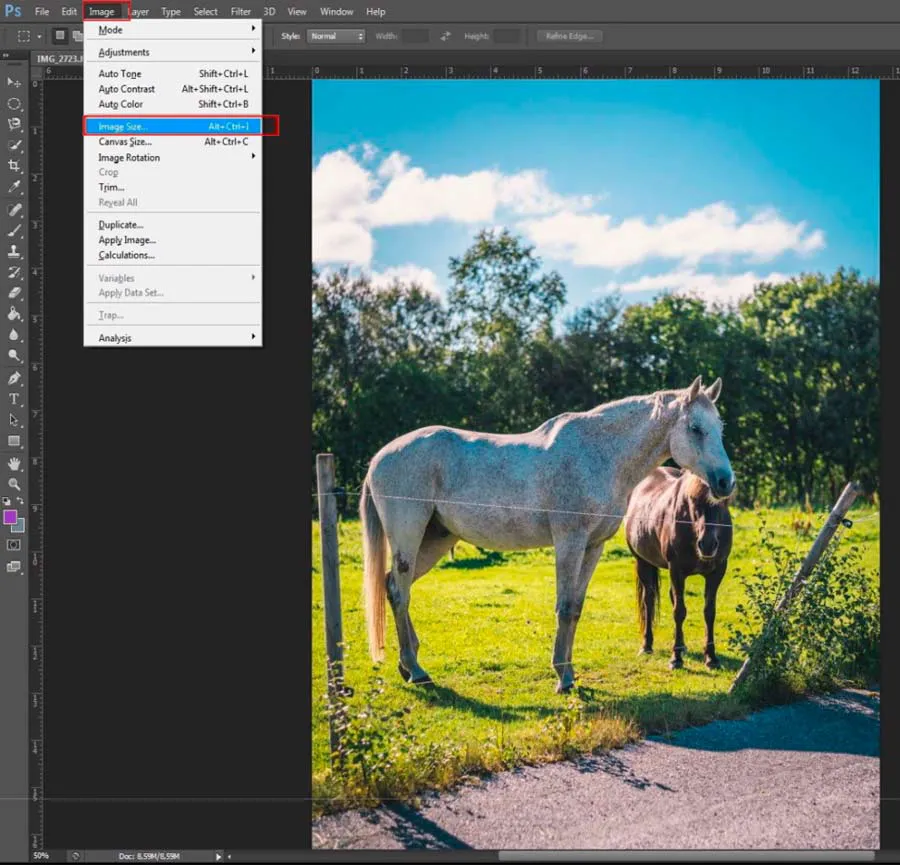Toggle Quick Mask mode
The image size is (900, 865).
point(14,545)
